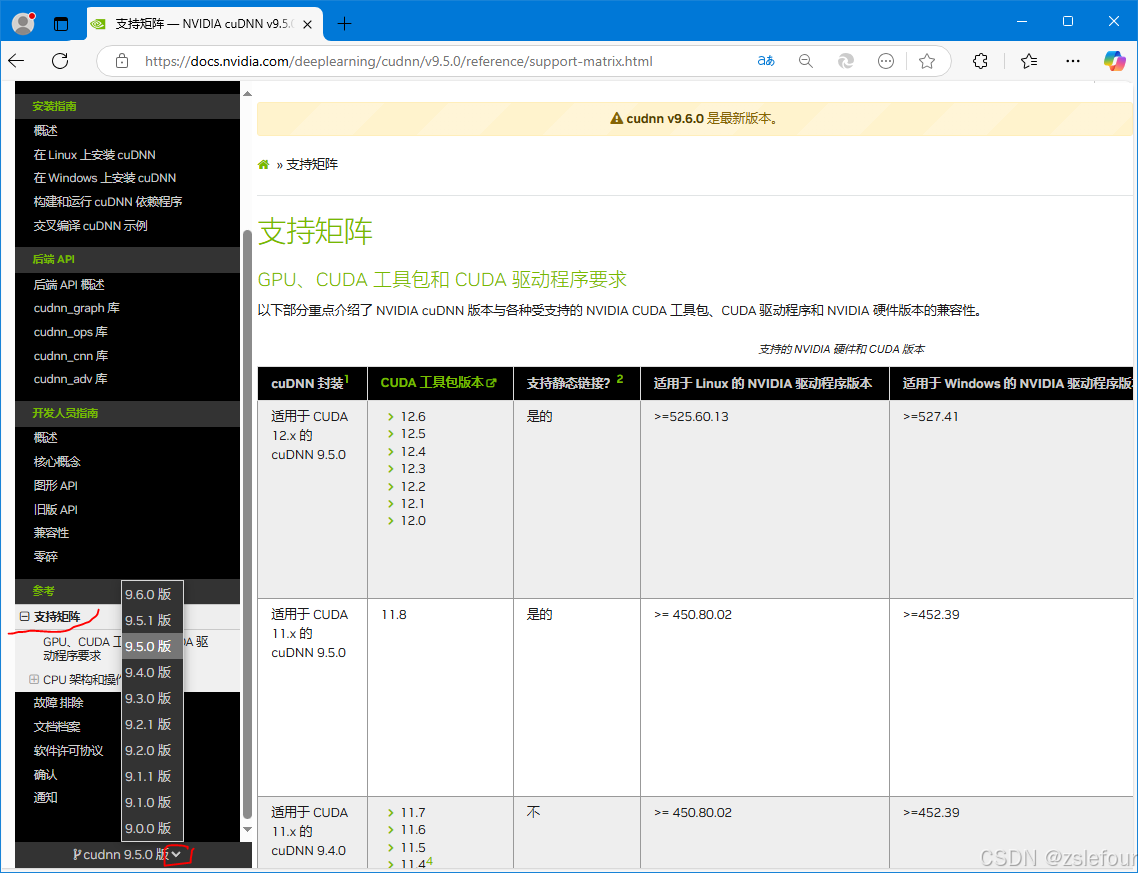This screenshot has width=1142, height=878.
Task: Close the NVIDIA cuDNN browser tab
Action: point(307,24)
